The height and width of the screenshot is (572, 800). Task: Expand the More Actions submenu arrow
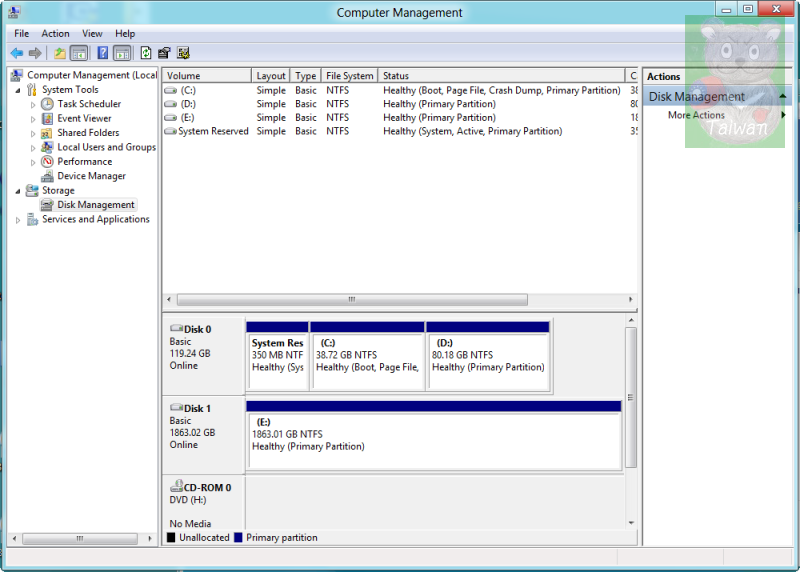(783, 115)
